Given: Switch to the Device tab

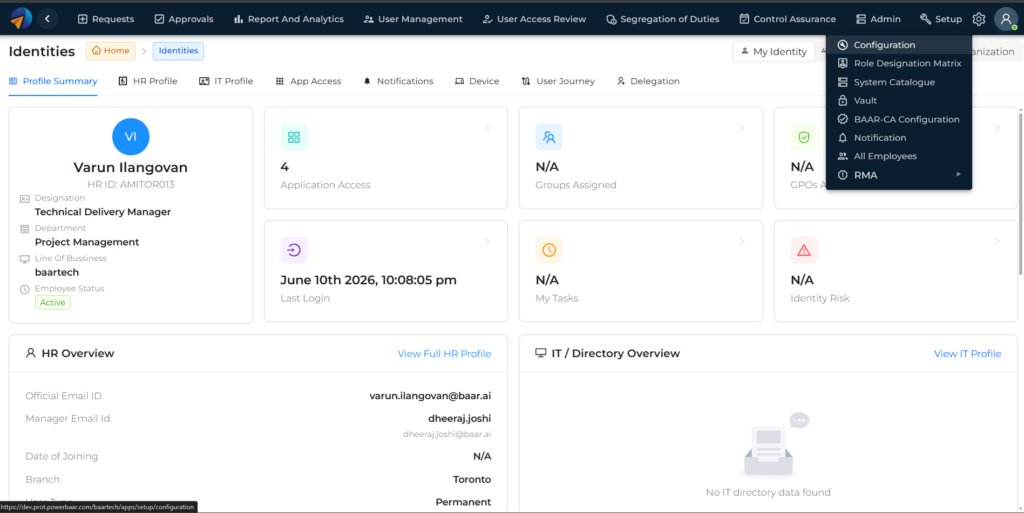Looking at the screenshot, I should pos(477,81).
